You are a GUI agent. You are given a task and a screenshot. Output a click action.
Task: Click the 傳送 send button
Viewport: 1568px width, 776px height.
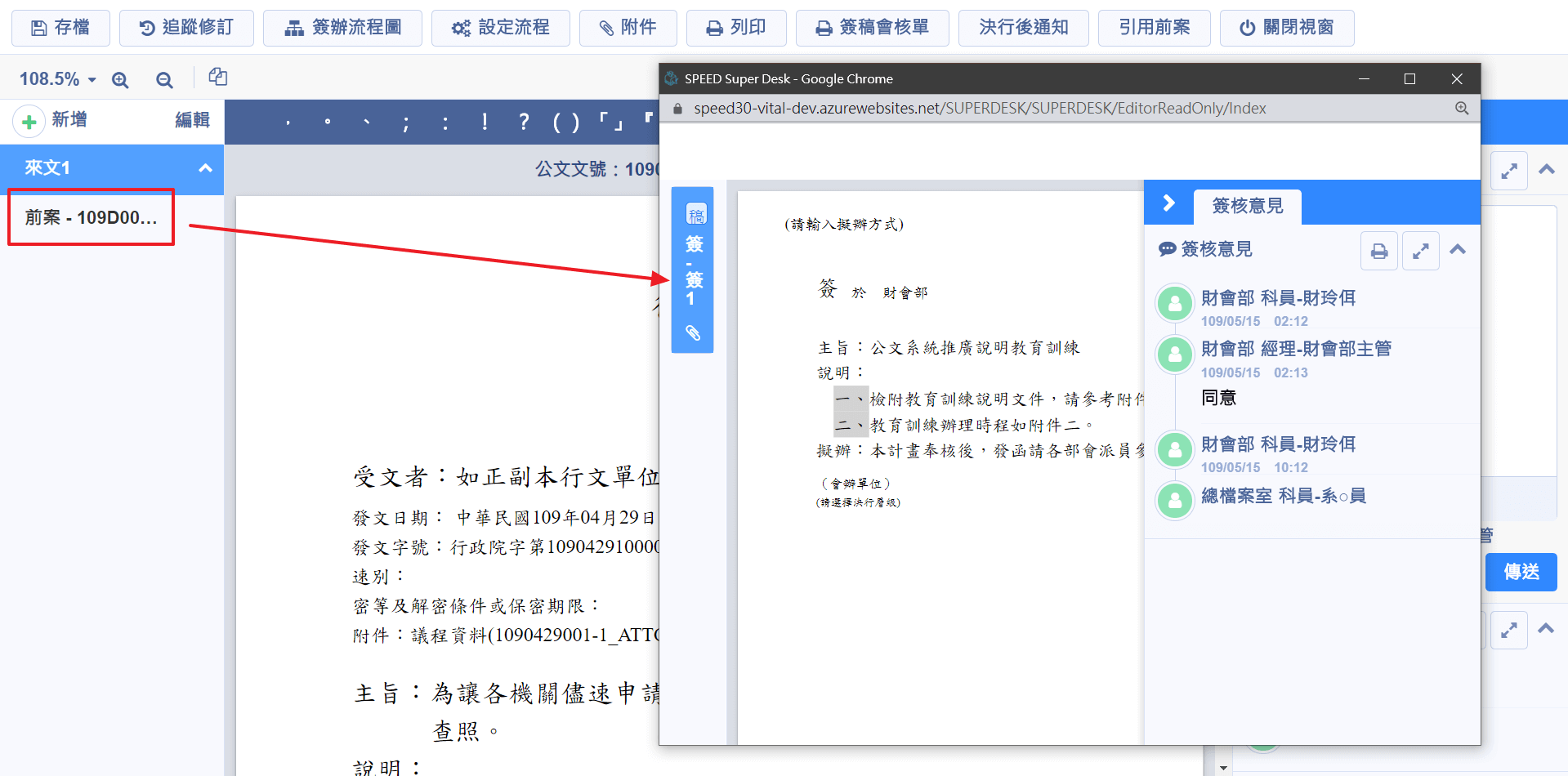pyautogui.click(x=1521, y=572)
